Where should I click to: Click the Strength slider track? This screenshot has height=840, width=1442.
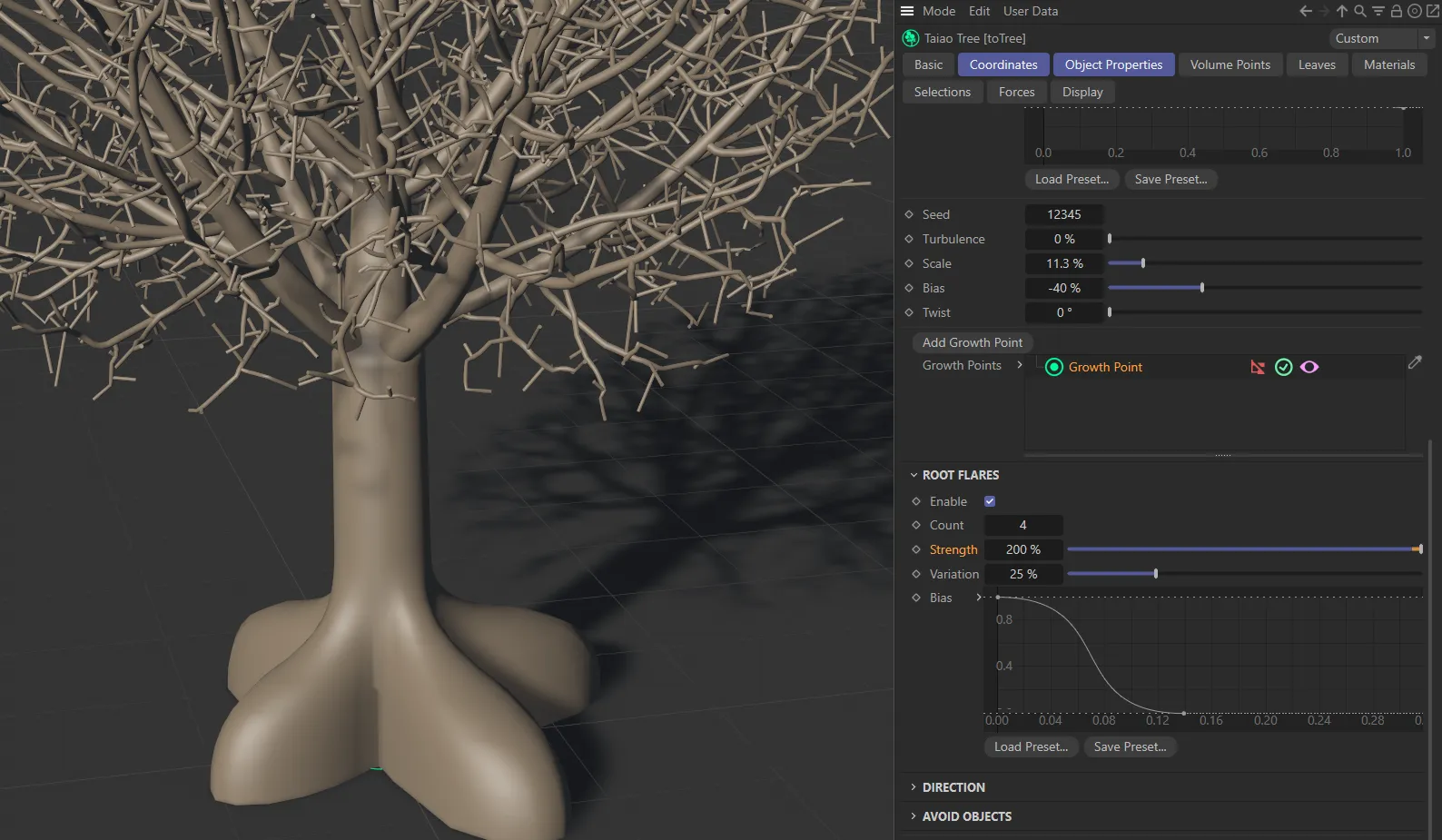coord(1244,549)
